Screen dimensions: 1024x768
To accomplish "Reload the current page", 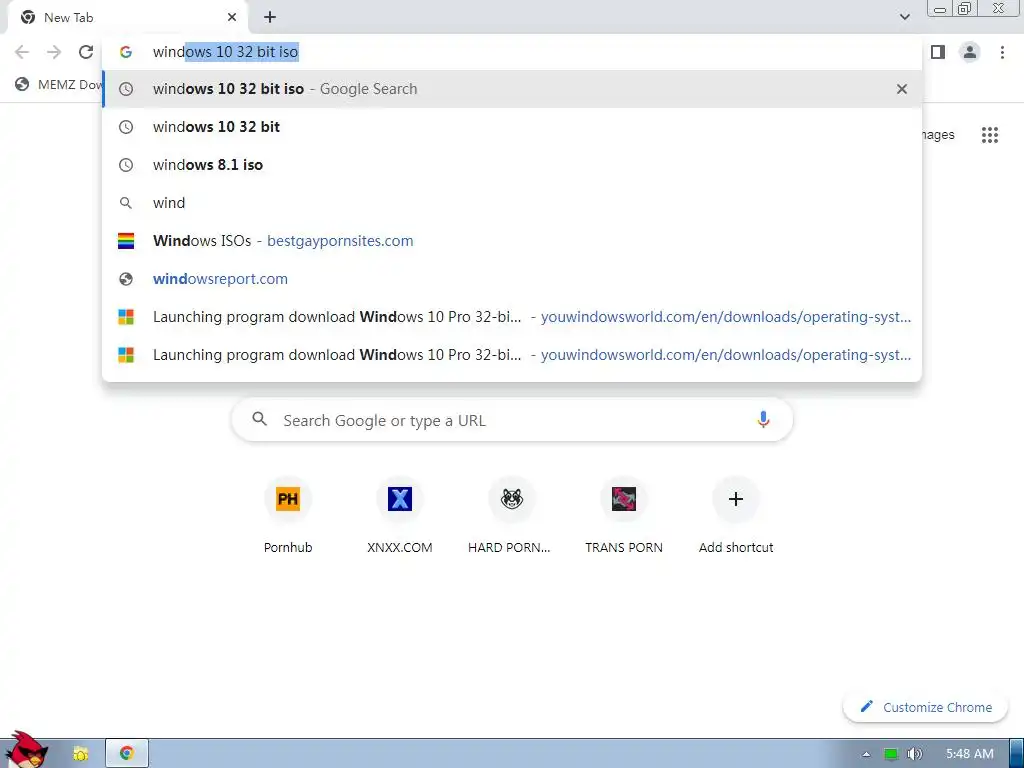I will (x=86, y=52).
